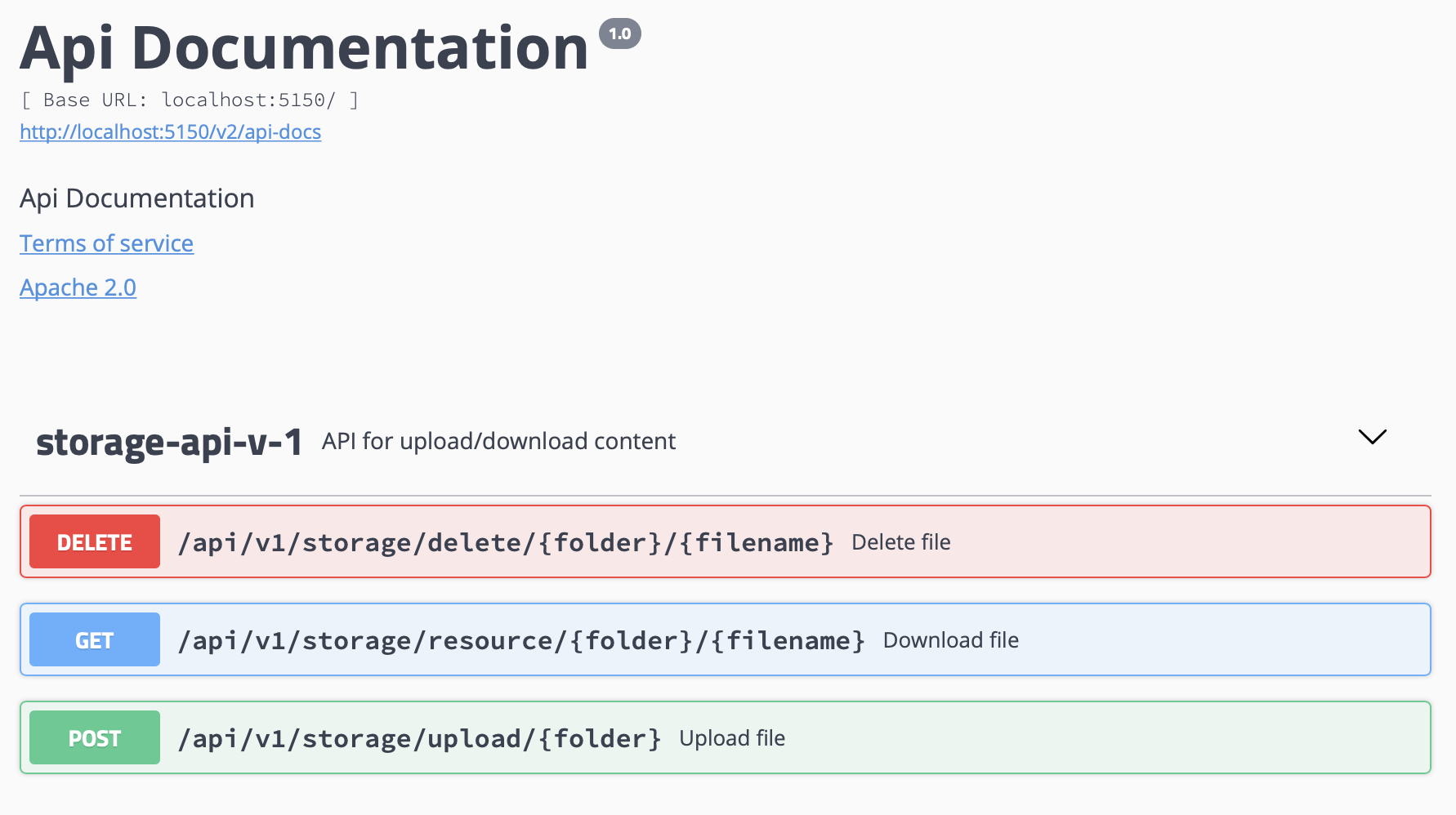Click empty right side of GET operation bar
Screen dimensions: 1456x815
[1226, 640]
